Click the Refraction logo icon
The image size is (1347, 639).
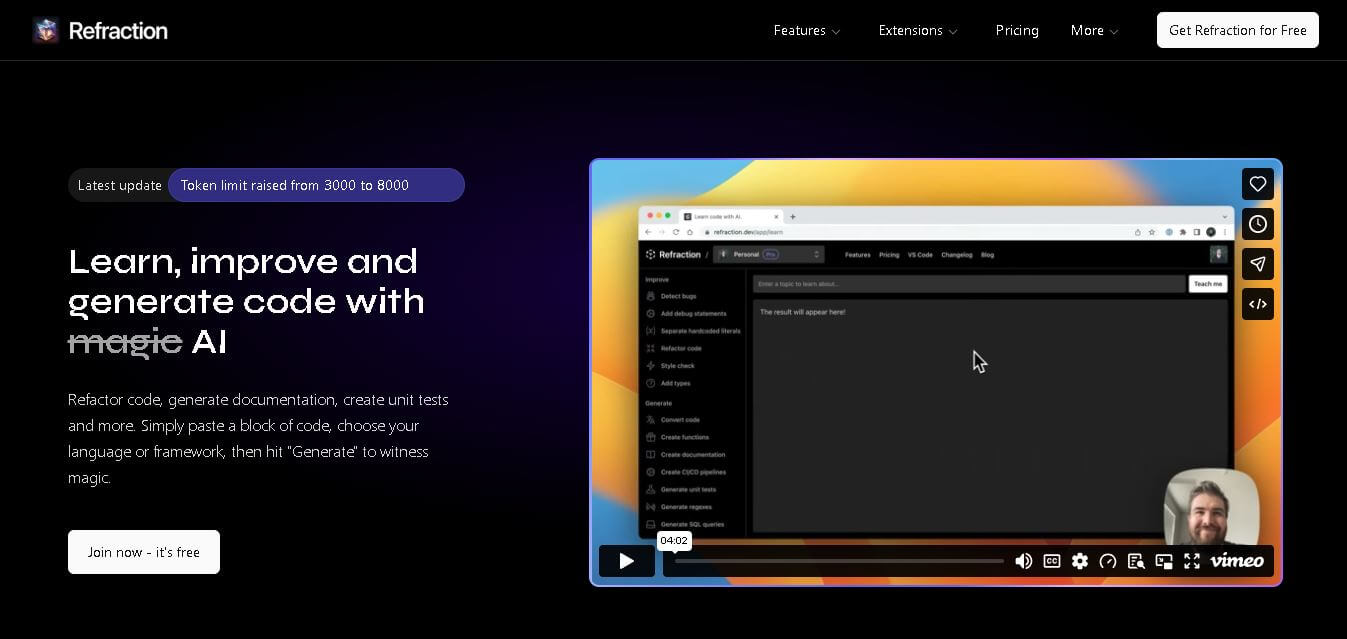pyautogui.click(x=46, y=30)
